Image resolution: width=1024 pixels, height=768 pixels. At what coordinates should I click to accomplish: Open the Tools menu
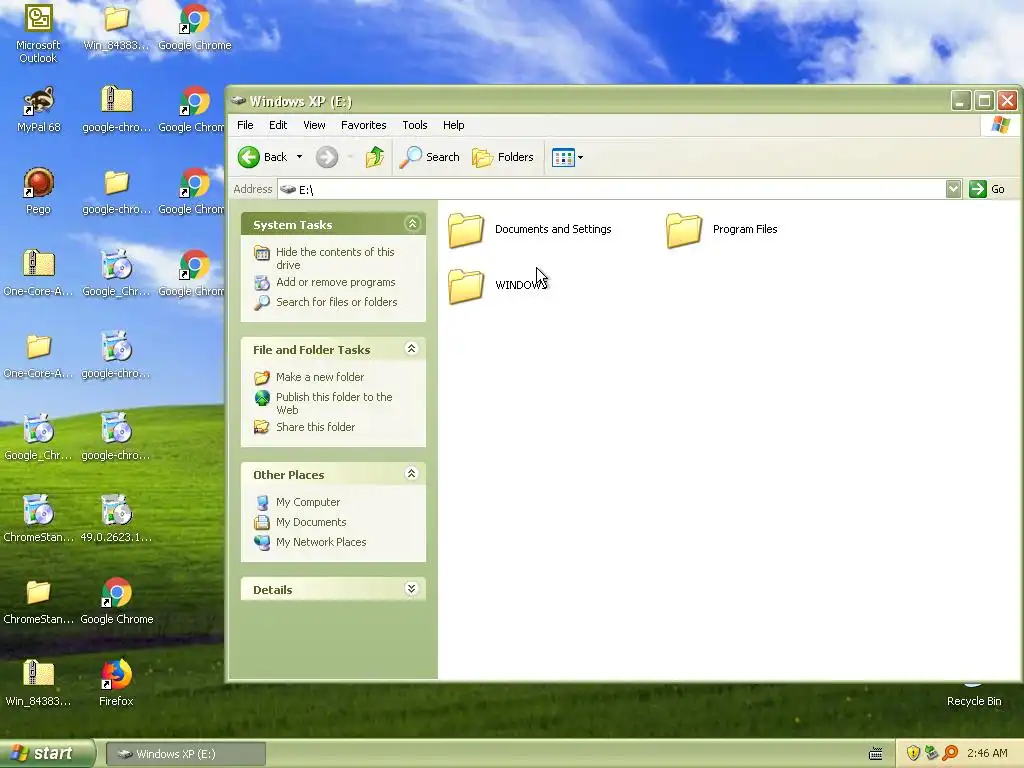tap(415, 125)
